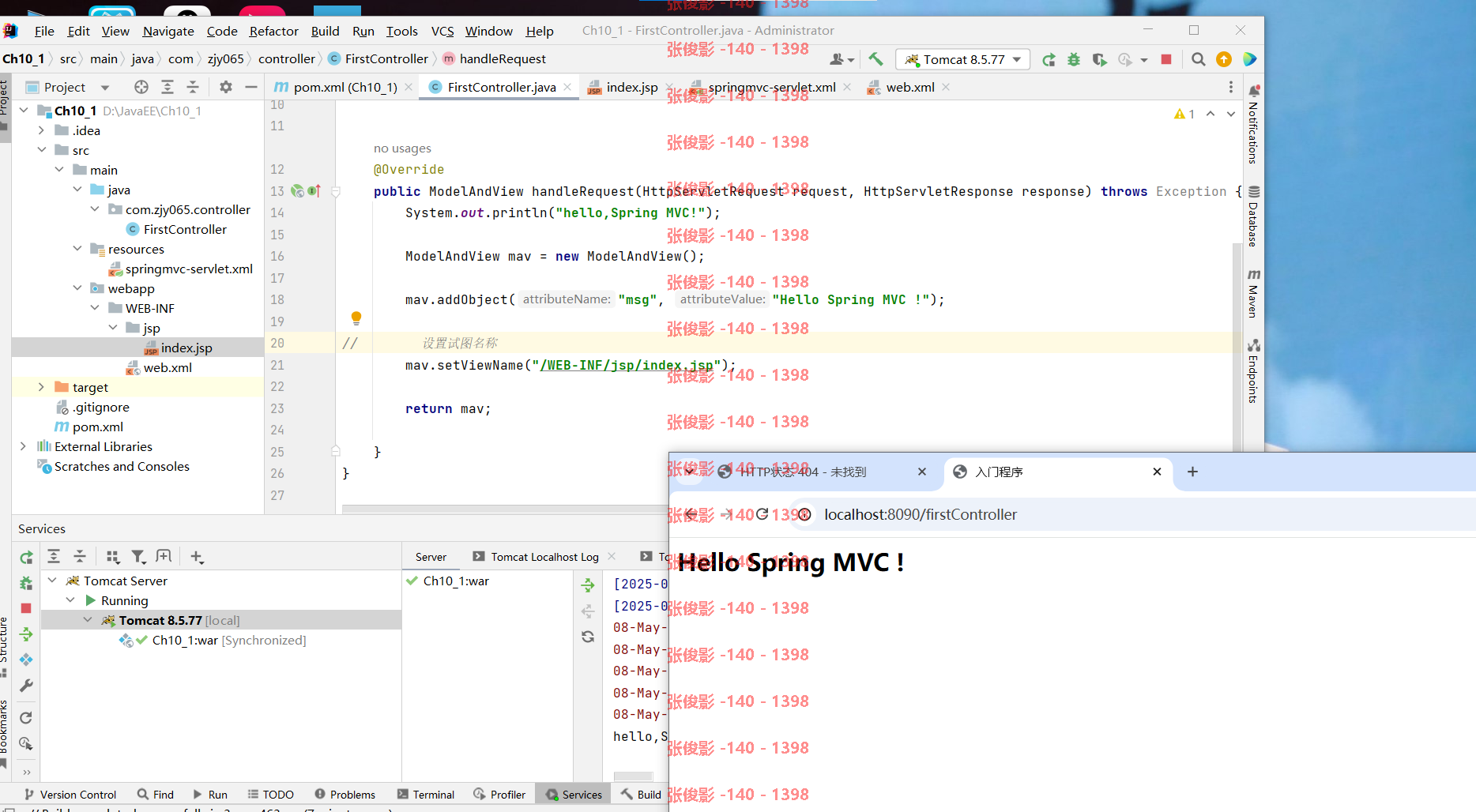Select Ch10_1:war [Synchronized] artifact in Services

(229, 640)
